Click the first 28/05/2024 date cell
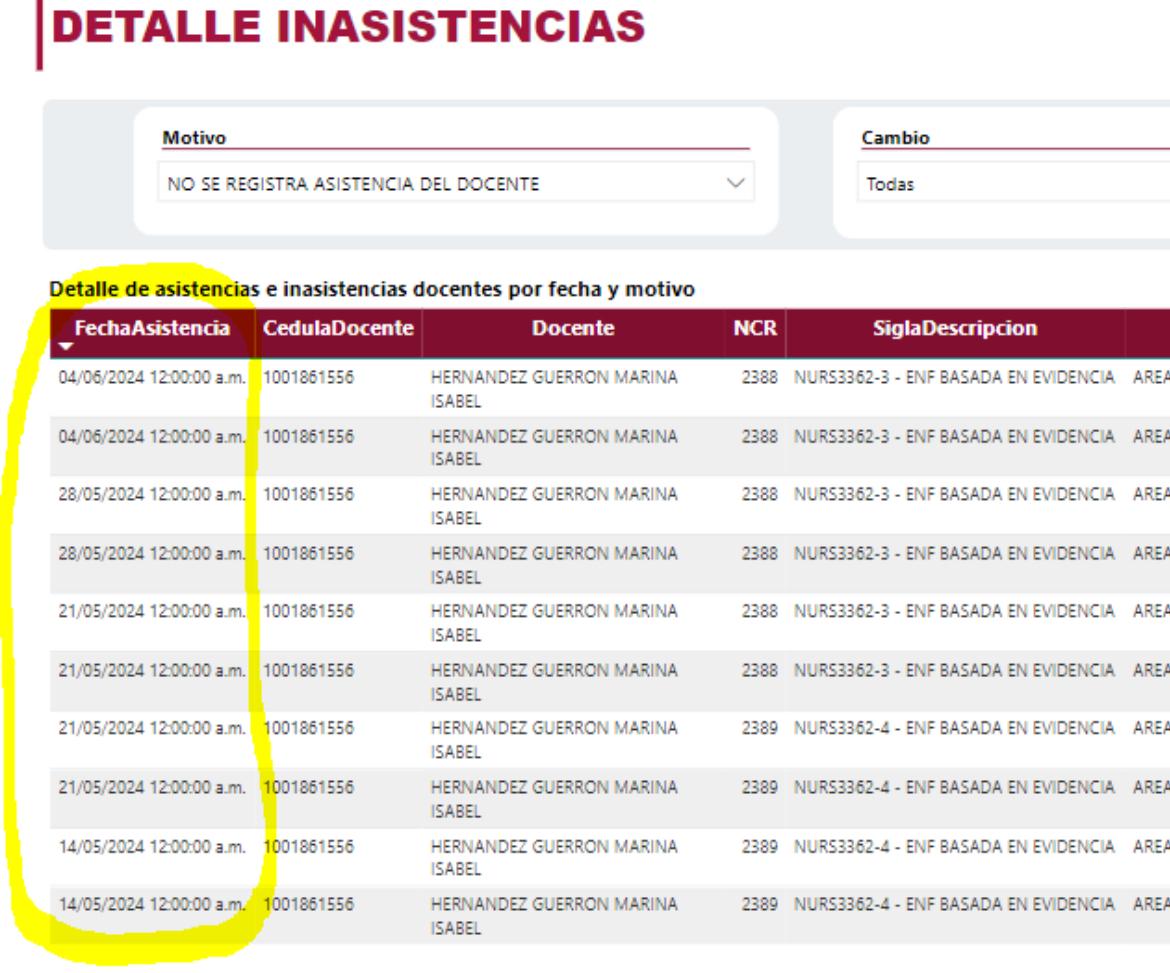 coord(152,496)
